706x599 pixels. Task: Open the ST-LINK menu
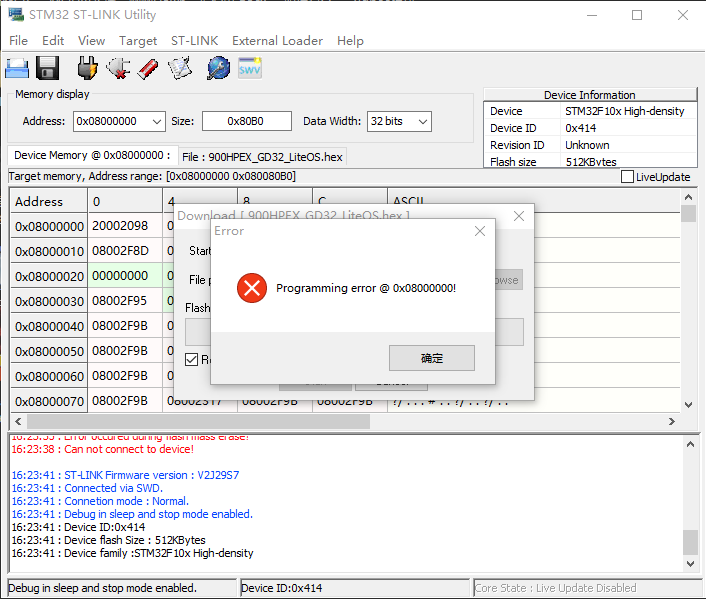[195, 41]
